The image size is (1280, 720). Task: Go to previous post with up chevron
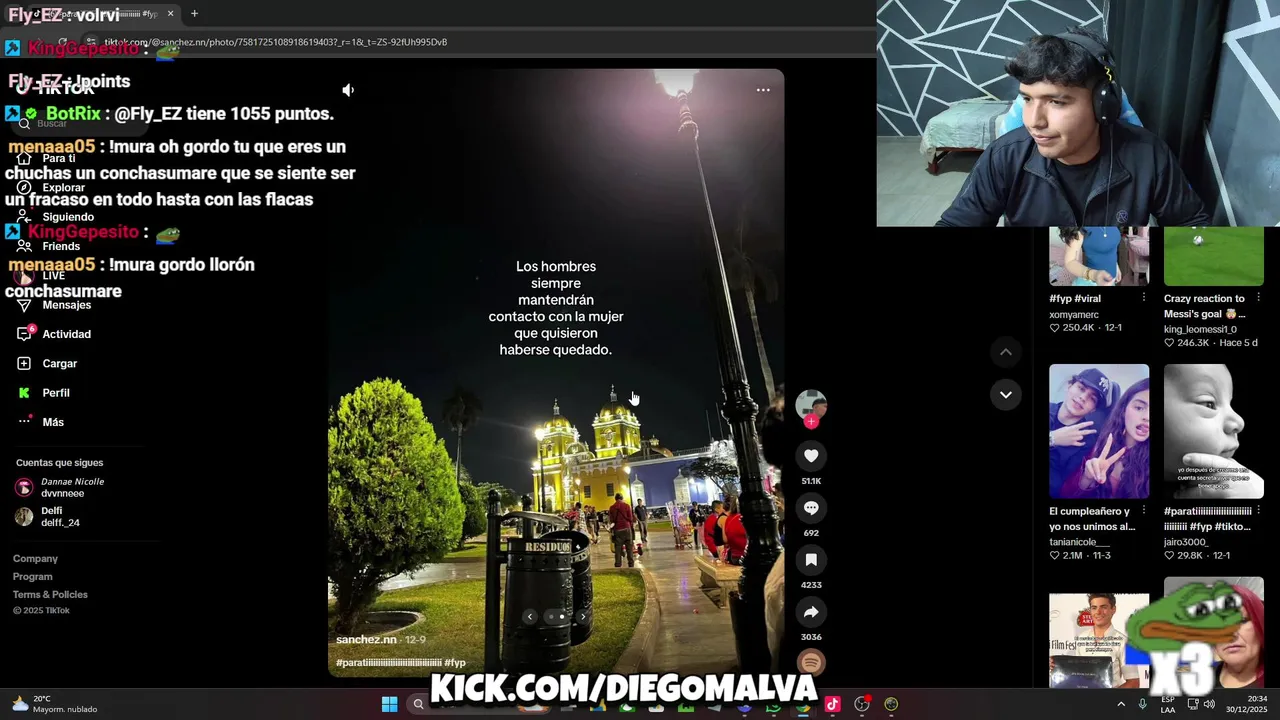1006,352
